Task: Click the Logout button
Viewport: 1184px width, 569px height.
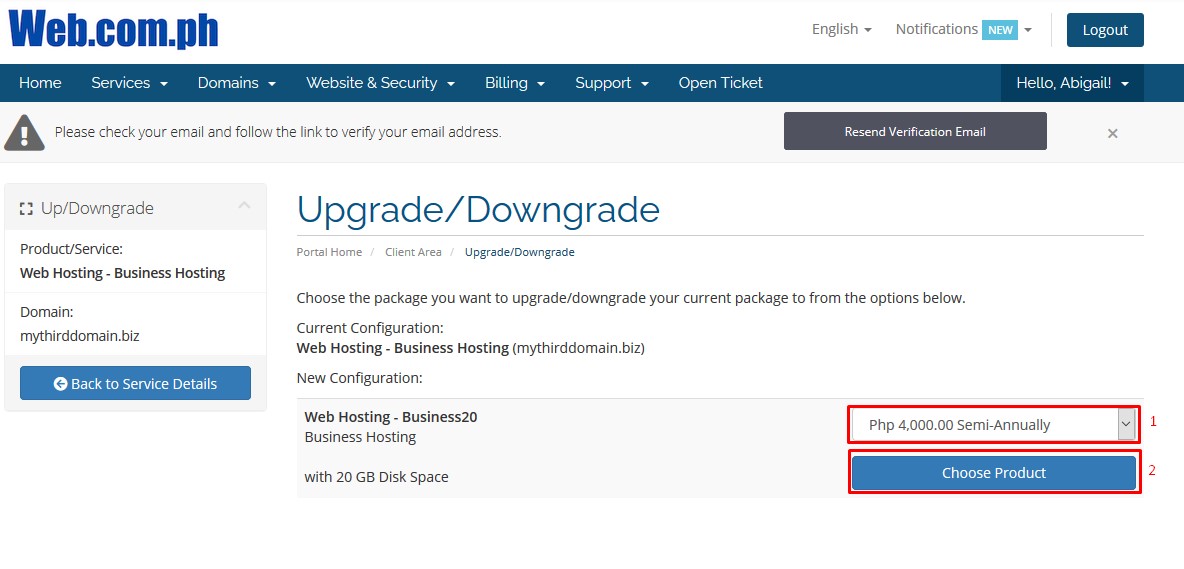Action: [x=1105, y=30]
